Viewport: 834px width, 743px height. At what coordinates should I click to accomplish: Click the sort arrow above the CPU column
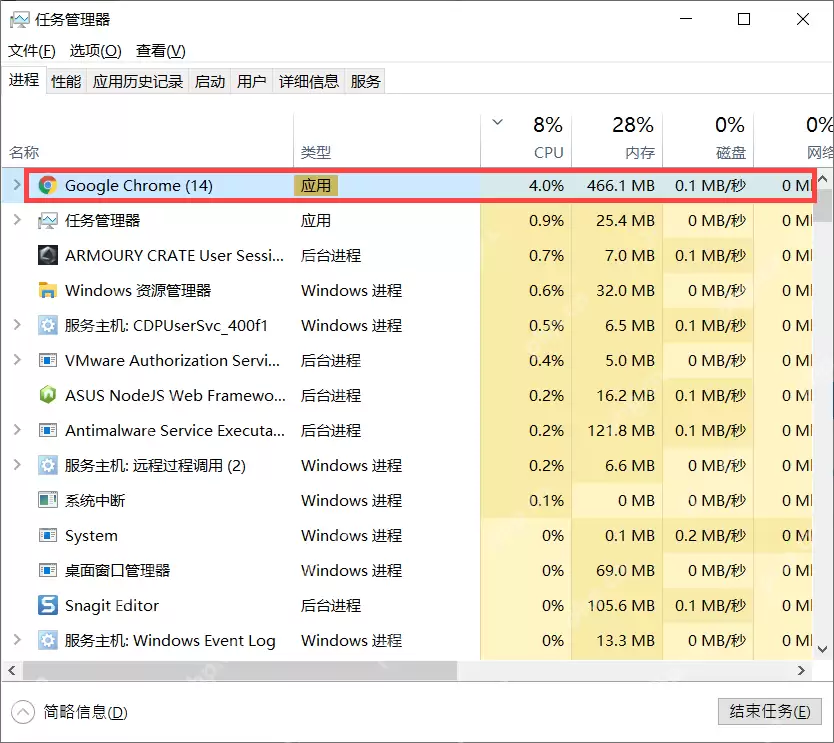click(x=497, y=122)
